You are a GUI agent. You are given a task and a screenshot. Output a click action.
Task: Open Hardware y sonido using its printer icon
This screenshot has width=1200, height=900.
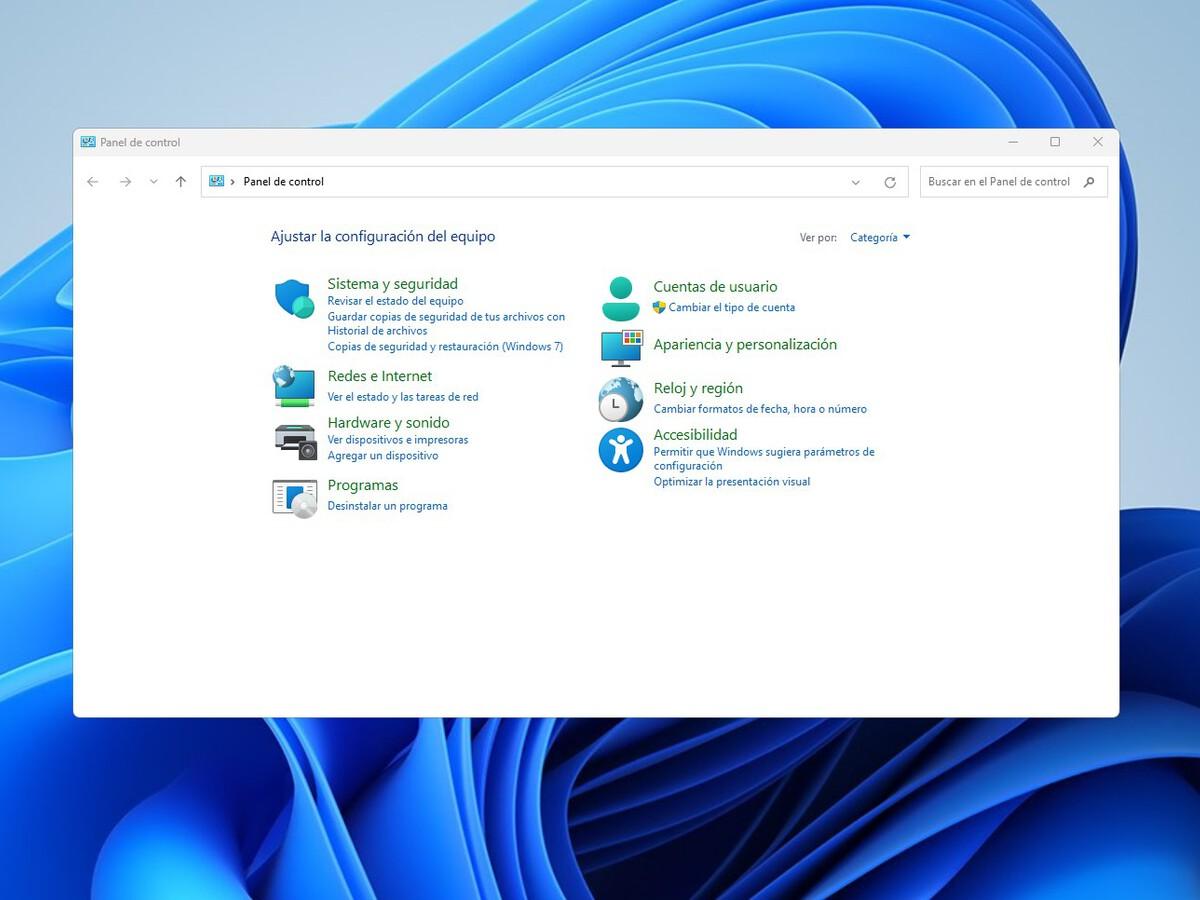293,440
